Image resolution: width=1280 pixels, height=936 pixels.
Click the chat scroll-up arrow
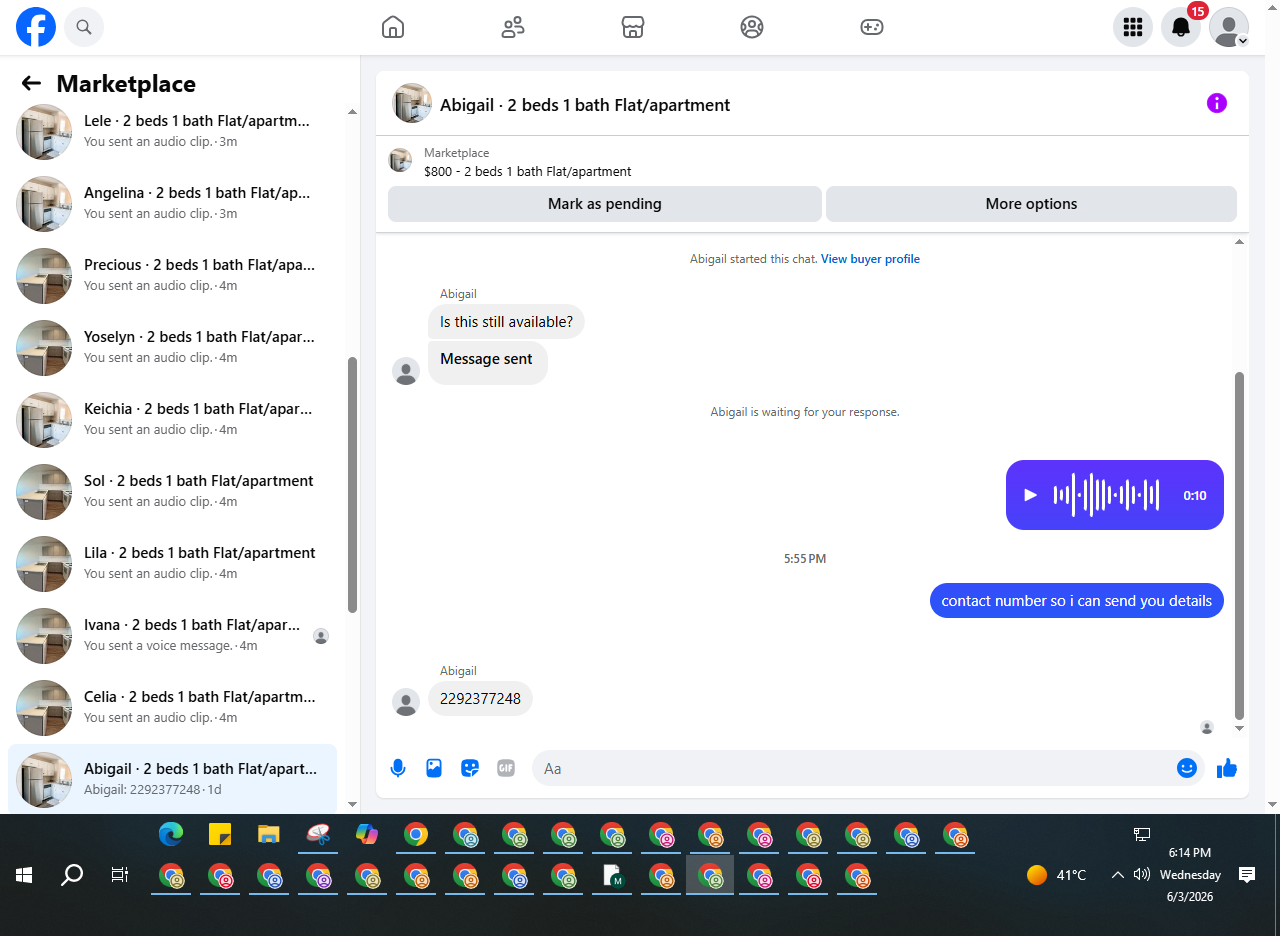(x=1240, y=242)
